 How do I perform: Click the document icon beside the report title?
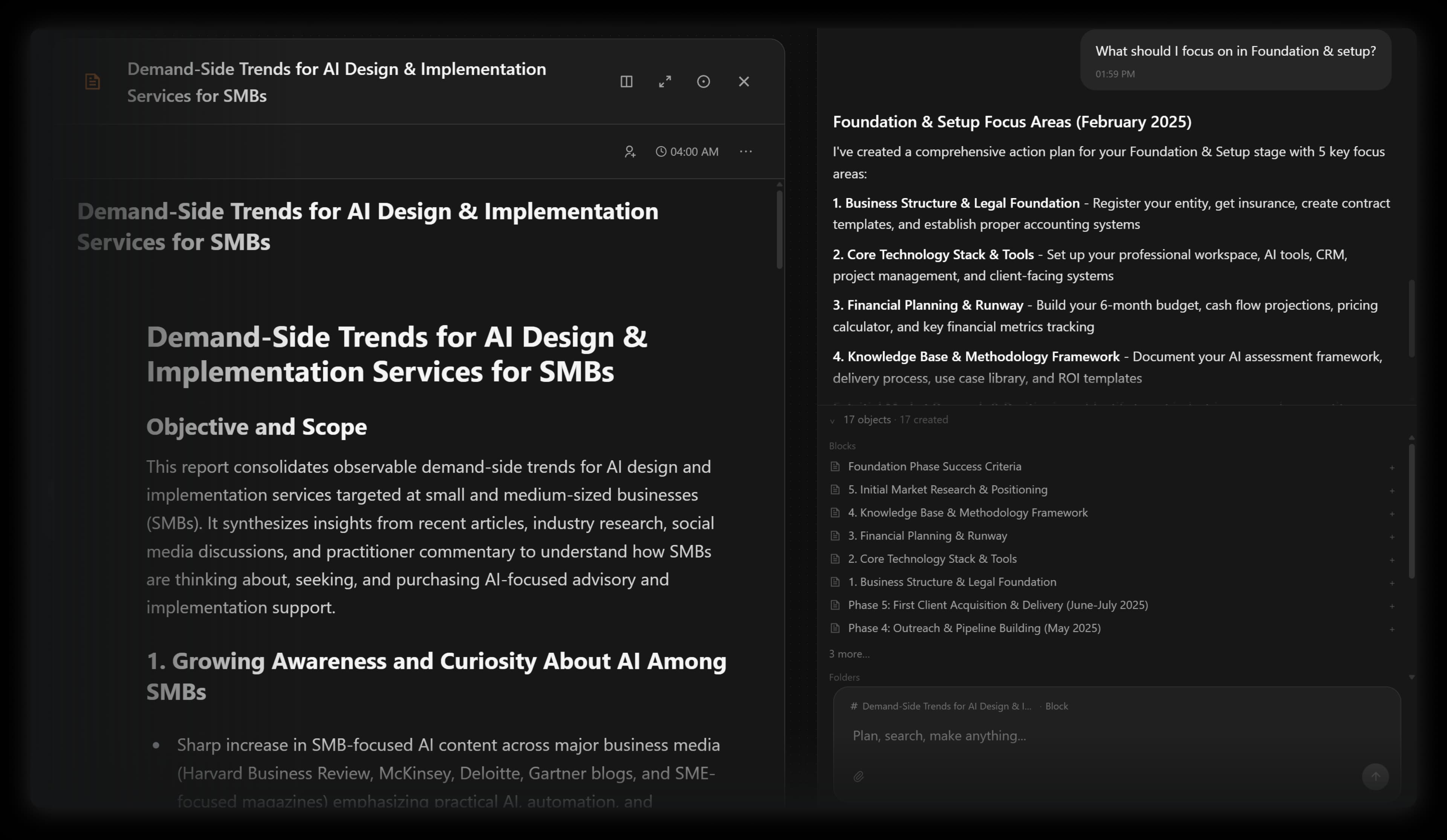[x=92, y=81]
